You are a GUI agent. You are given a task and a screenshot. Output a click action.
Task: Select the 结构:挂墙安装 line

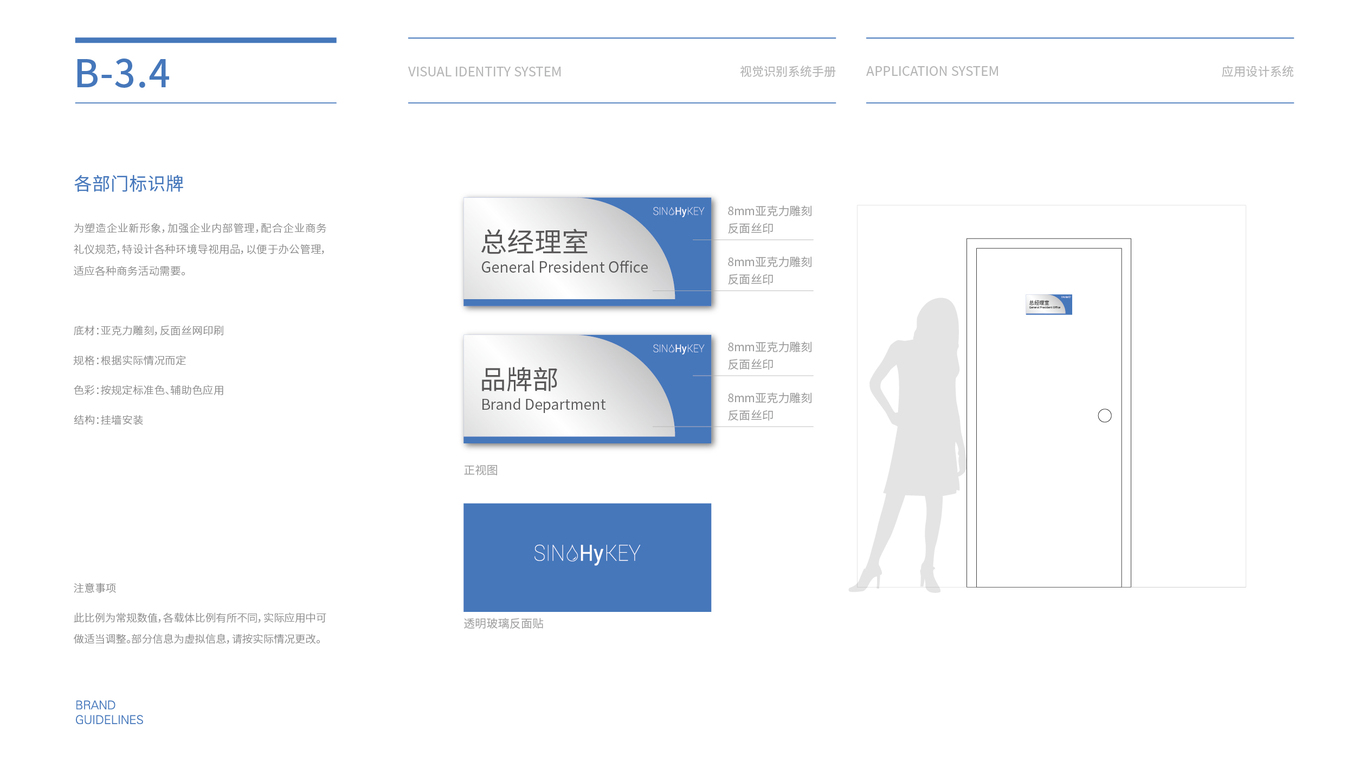coord(108,420)
